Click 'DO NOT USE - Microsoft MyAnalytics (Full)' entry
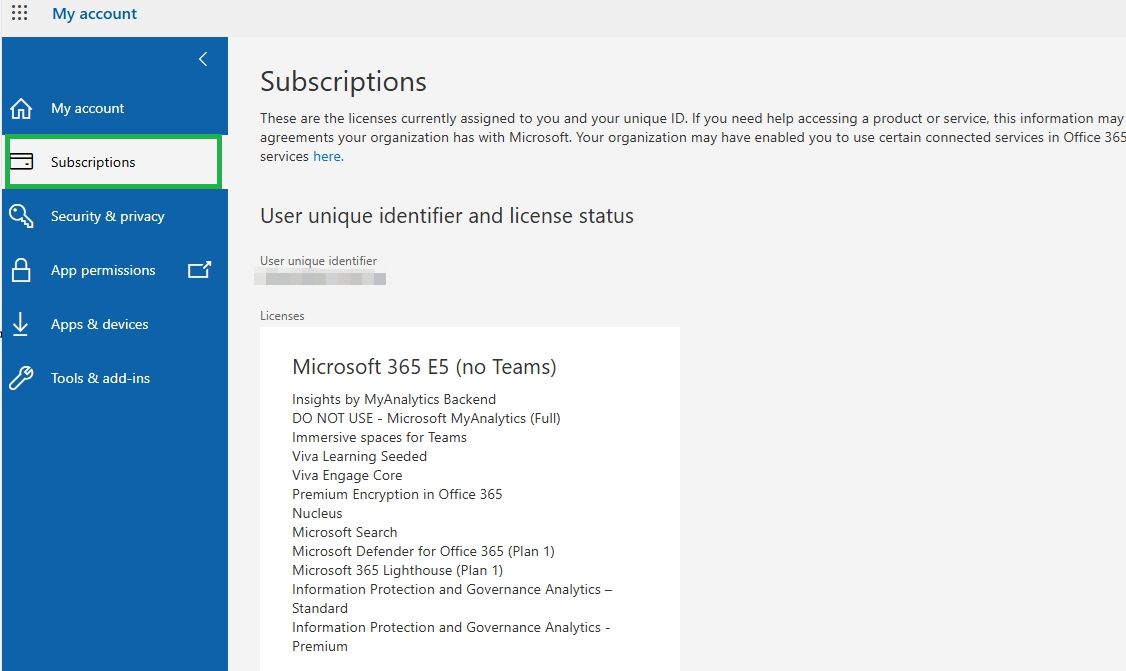The height and width of the screenshot is (671, 1126). click(x=426, y=418)
